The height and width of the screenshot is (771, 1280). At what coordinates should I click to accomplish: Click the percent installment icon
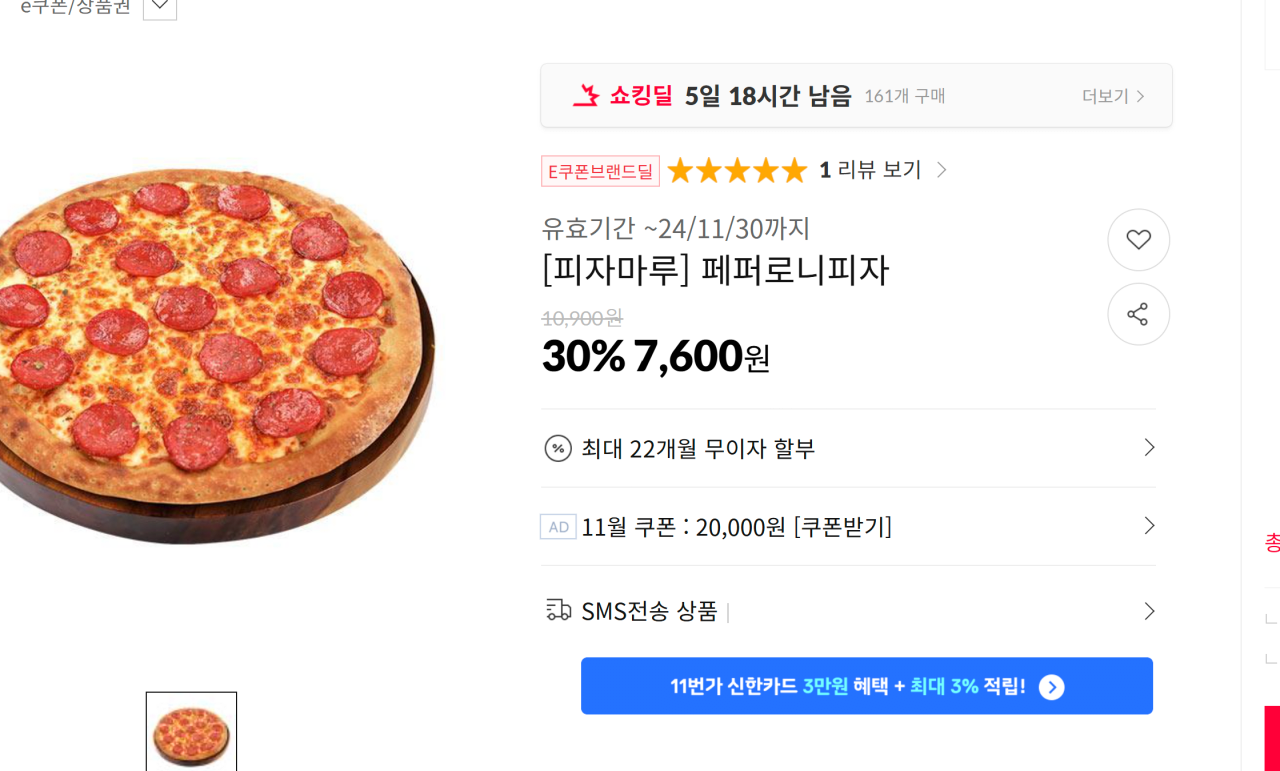point(558,448)
